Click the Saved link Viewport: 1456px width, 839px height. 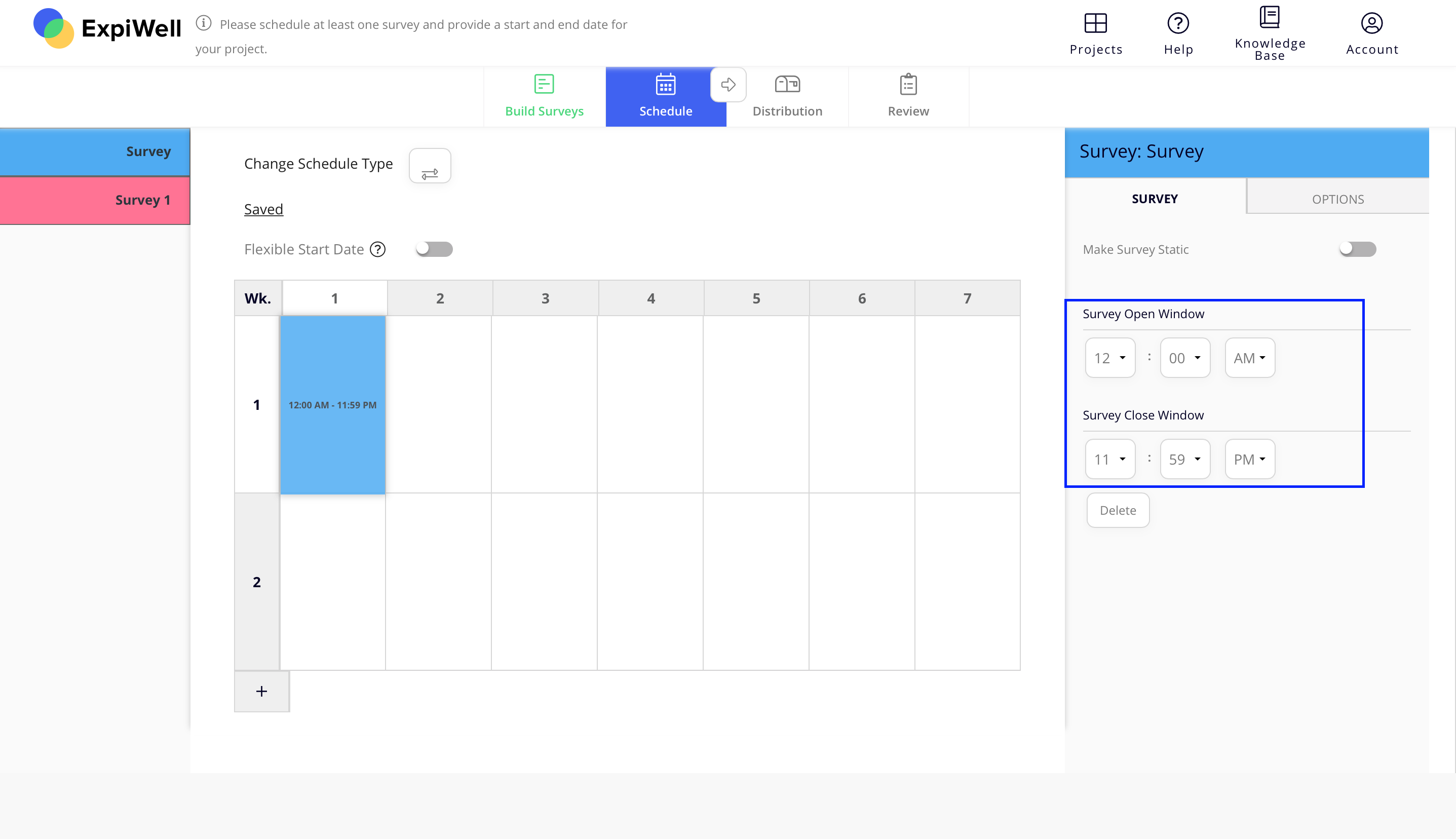[263, 209]
